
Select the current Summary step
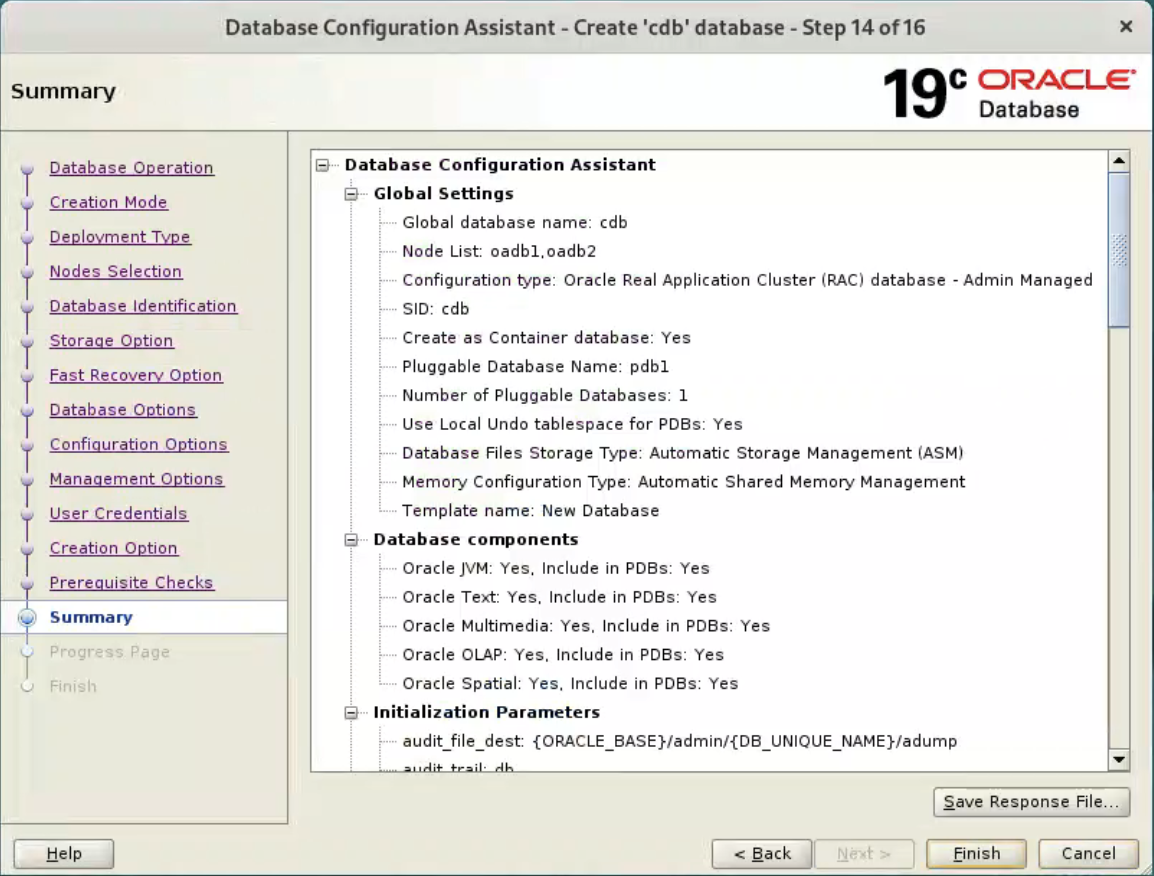[x=91, y=617]
